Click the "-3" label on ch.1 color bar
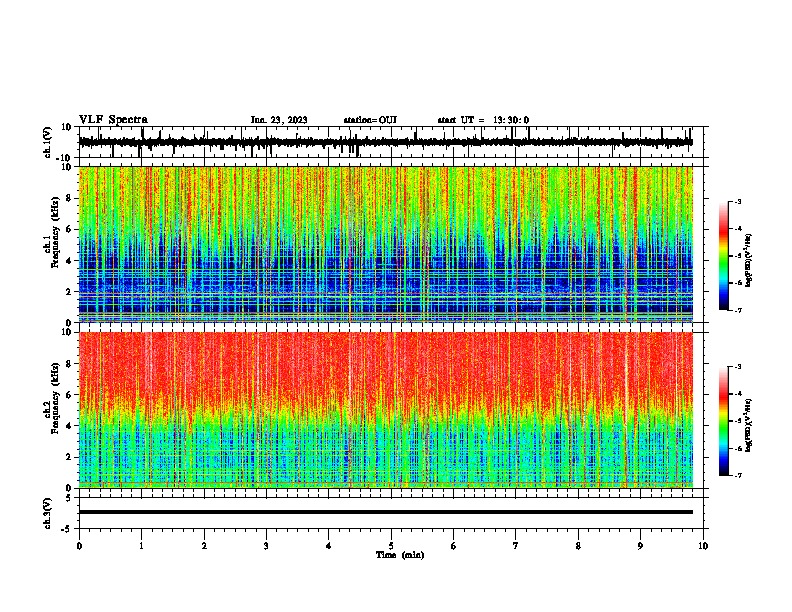The width and height of the screenshot is (792, 612). coord(737,202)
